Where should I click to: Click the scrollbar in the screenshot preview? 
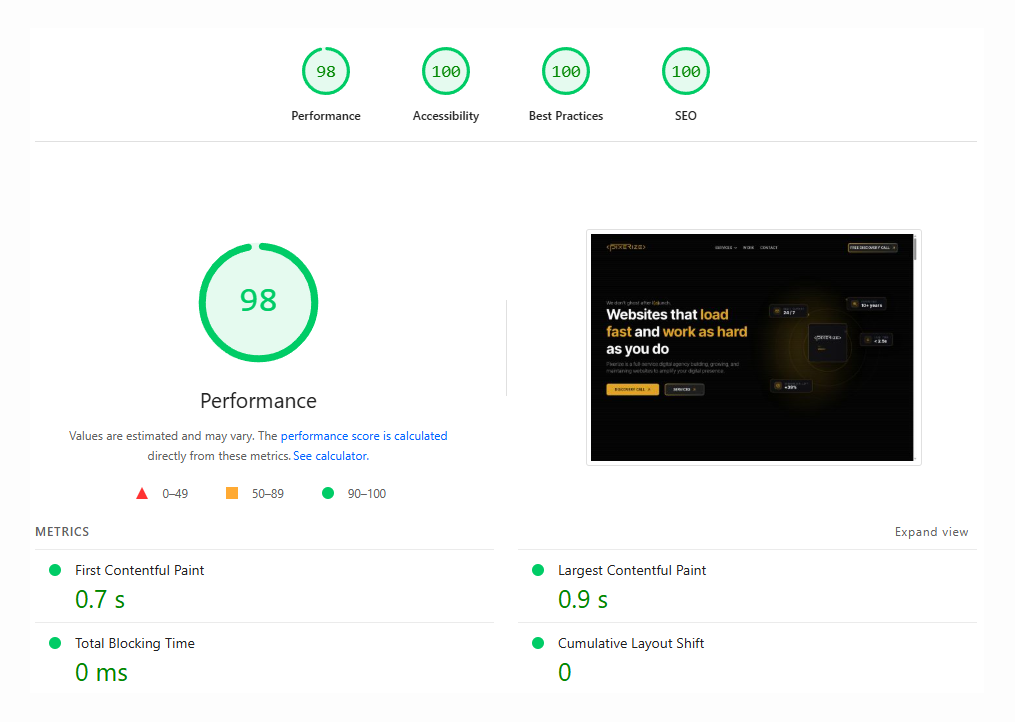click(915, 250)
